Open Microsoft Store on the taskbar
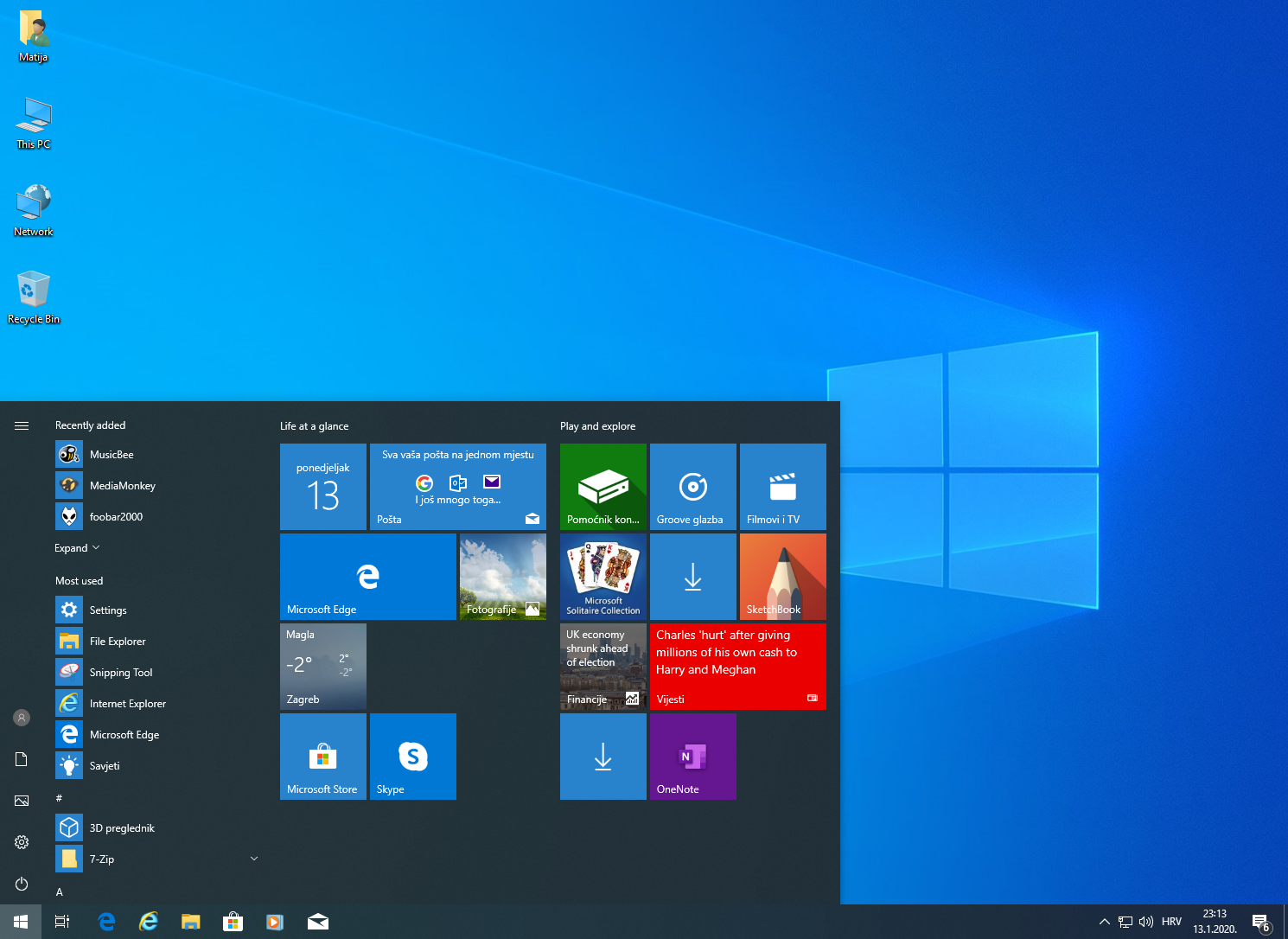 (x=233, y=922)
